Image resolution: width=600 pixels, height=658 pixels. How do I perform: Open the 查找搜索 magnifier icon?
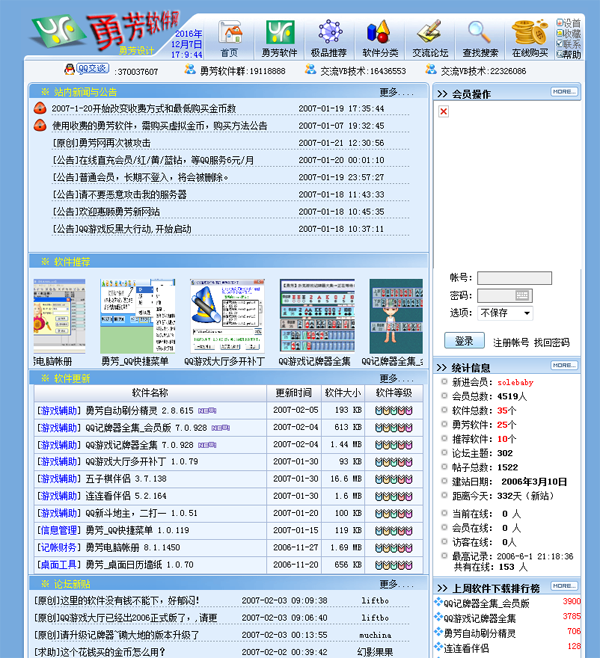[x=479, y=32]
